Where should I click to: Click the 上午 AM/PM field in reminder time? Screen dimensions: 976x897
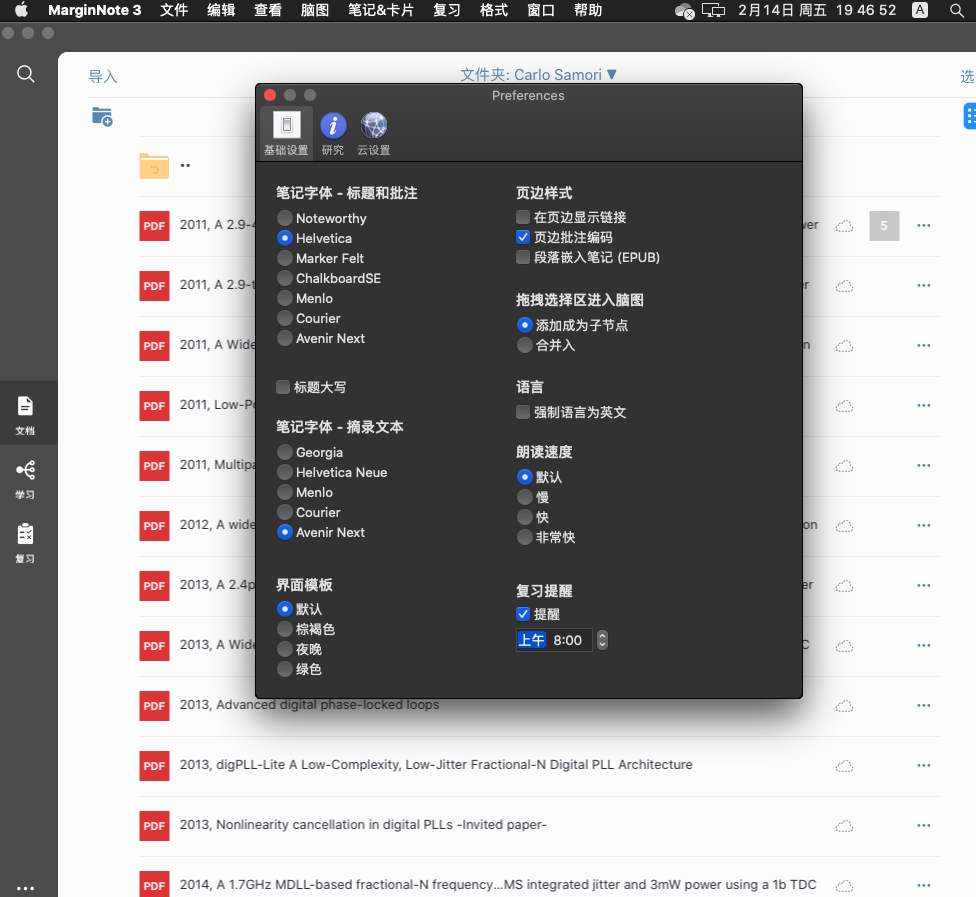click(x=532, y=640)
